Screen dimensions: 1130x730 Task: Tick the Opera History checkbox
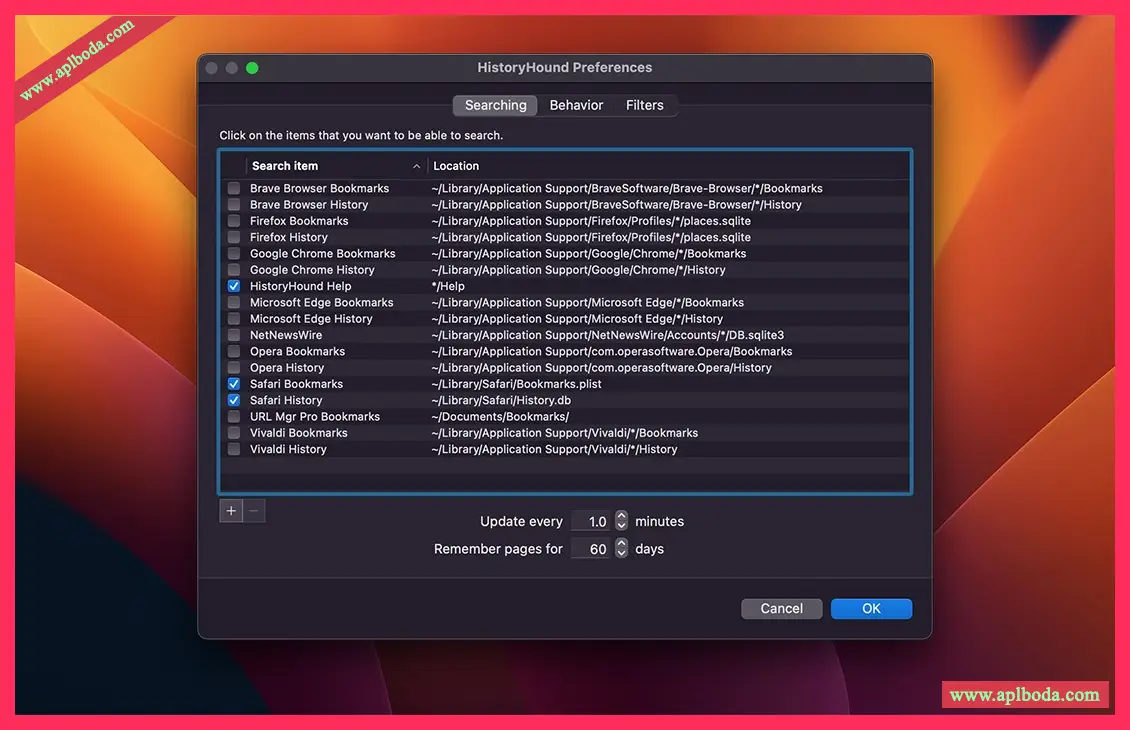click(x=233, y=368)
